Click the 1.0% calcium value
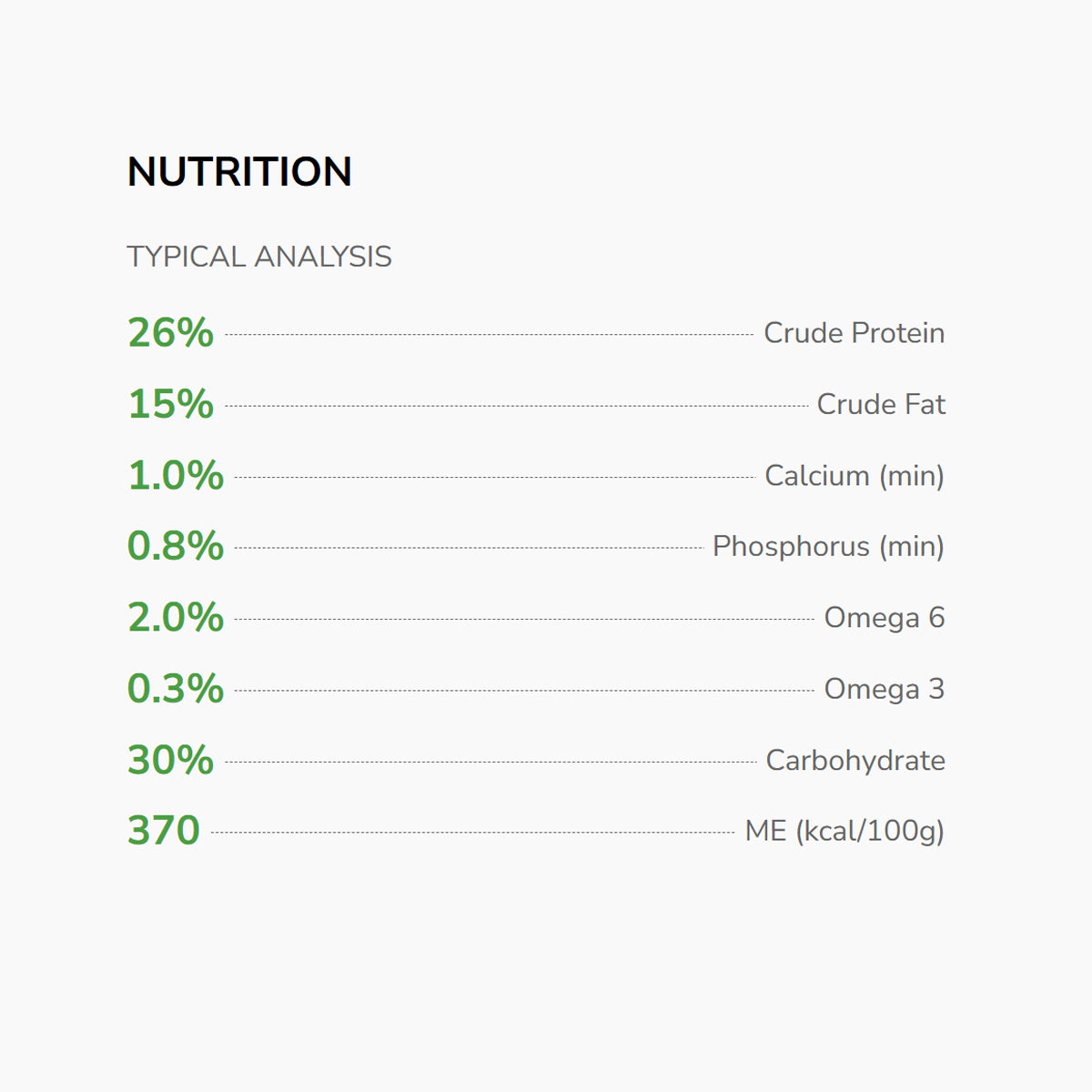Screen dimensions: 1092x1092 (176, 476)
